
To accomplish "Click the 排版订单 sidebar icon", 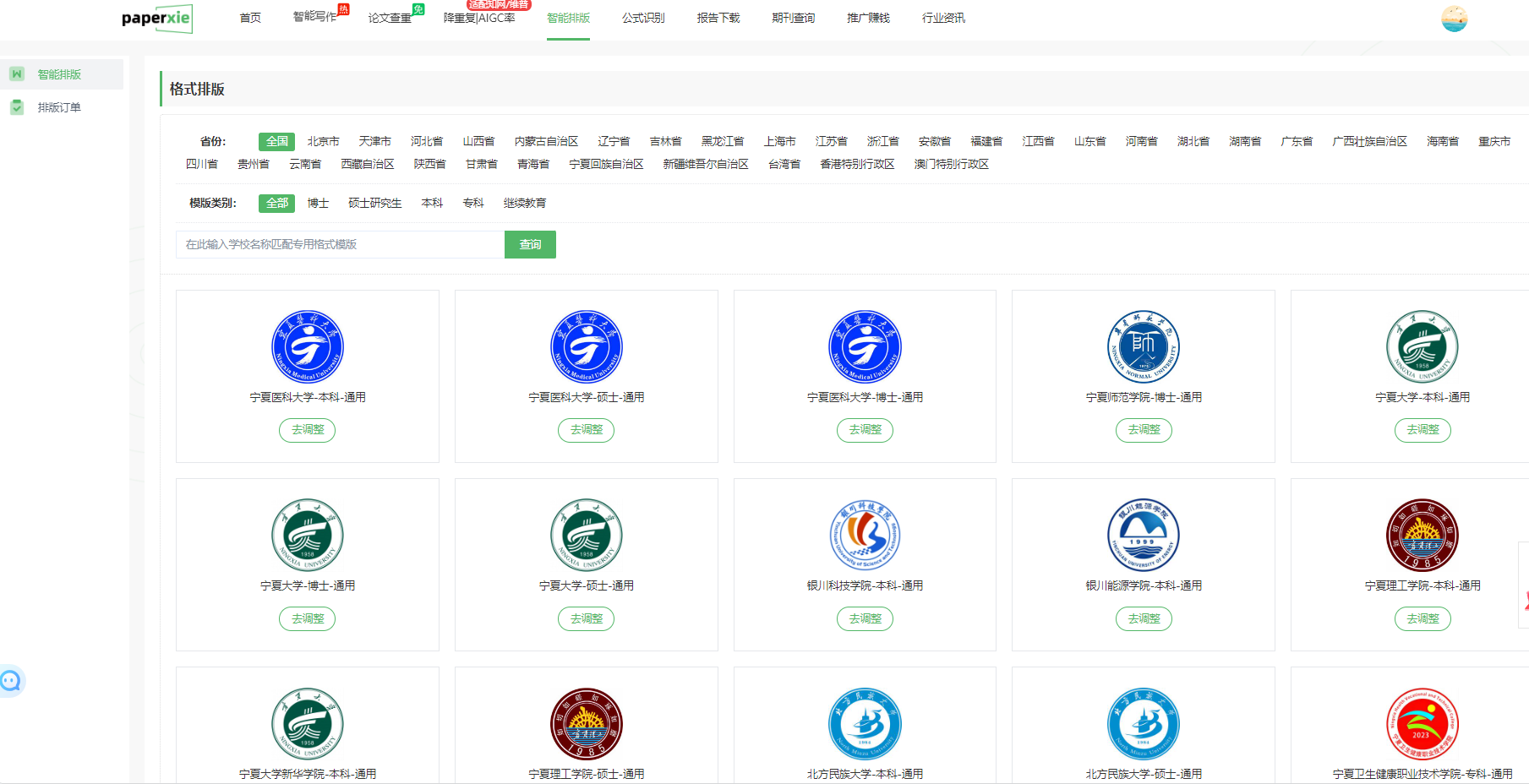I will (17, 107).
